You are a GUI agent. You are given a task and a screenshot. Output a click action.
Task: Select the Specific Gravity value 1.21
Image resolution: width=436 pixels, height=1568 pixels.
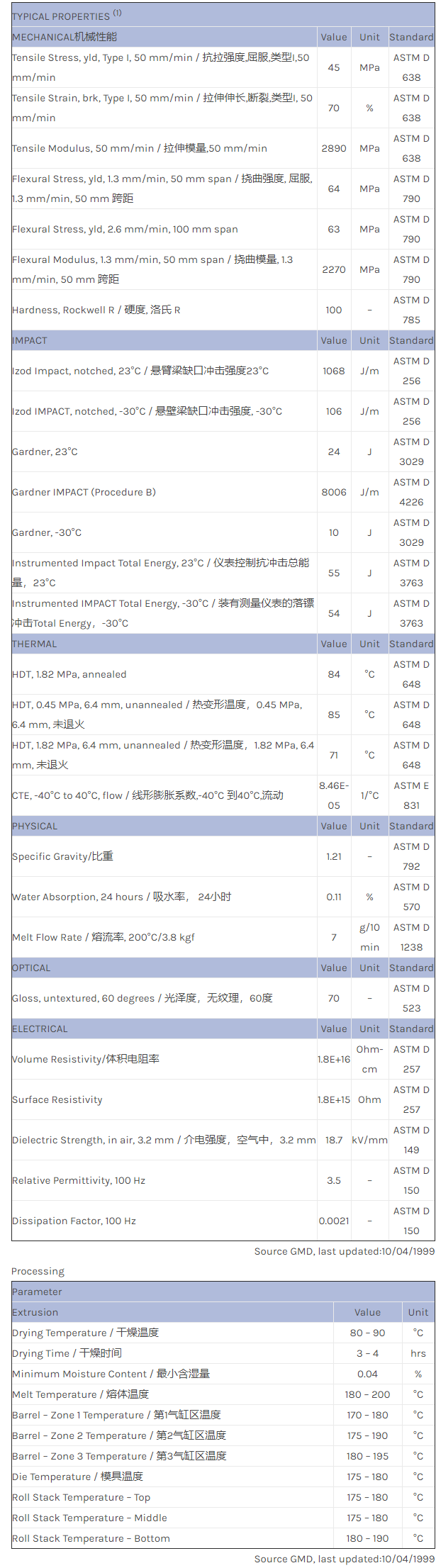[x=334, y=856]
